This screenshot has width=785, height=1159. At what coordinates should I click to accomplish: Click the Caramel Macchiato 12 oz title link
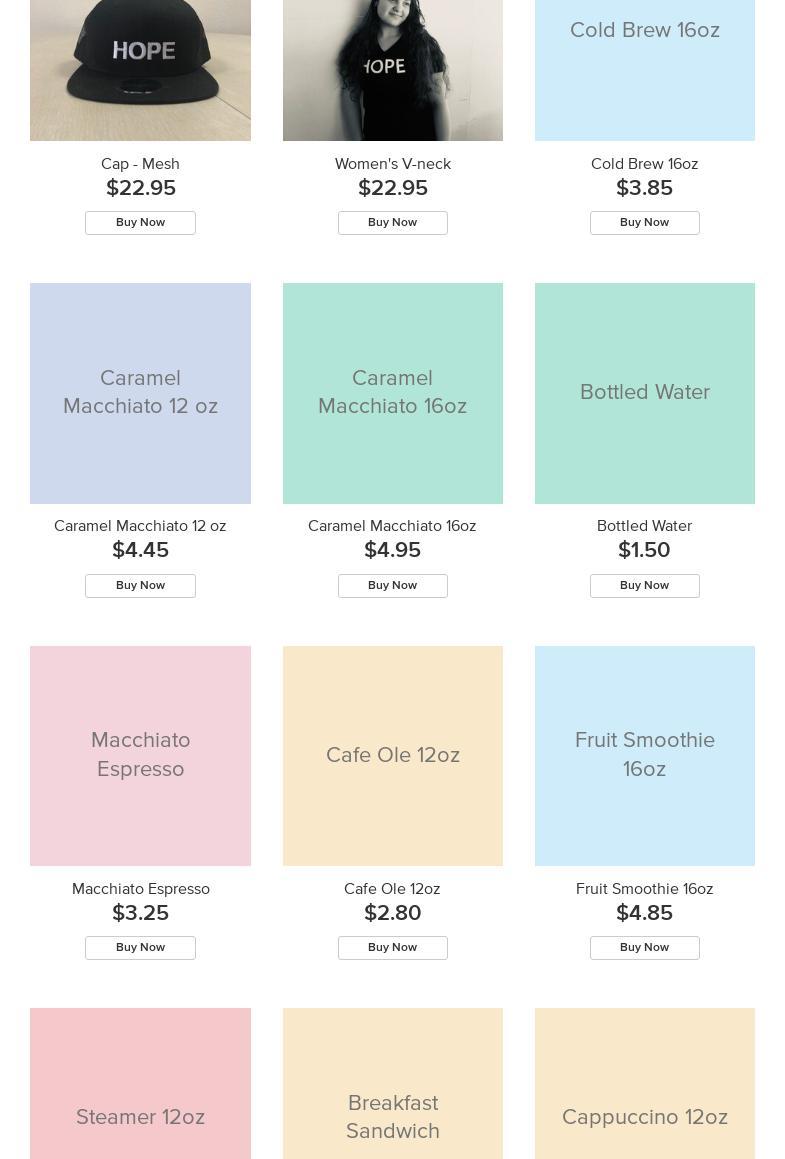tap(140, 526)
